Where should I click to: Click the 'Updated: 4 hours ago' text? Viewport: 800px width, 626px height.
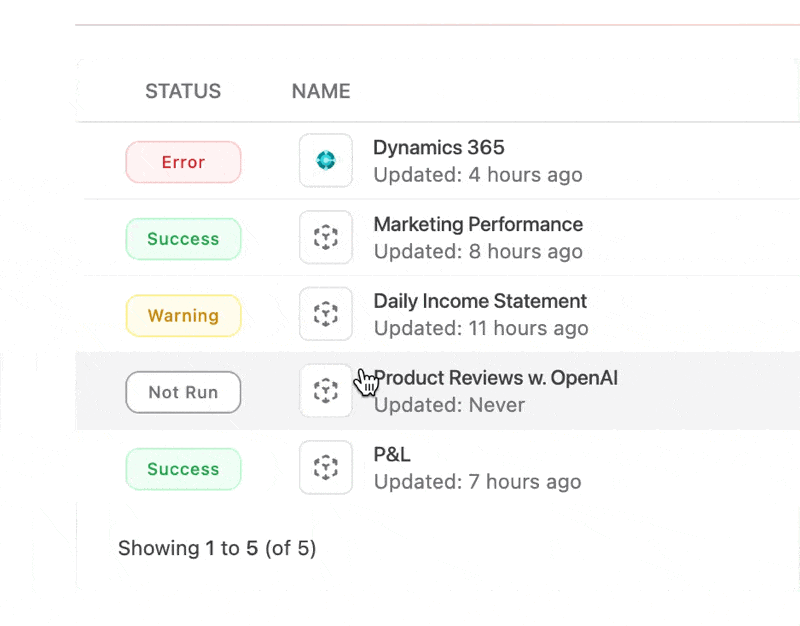tap(477, 175)
